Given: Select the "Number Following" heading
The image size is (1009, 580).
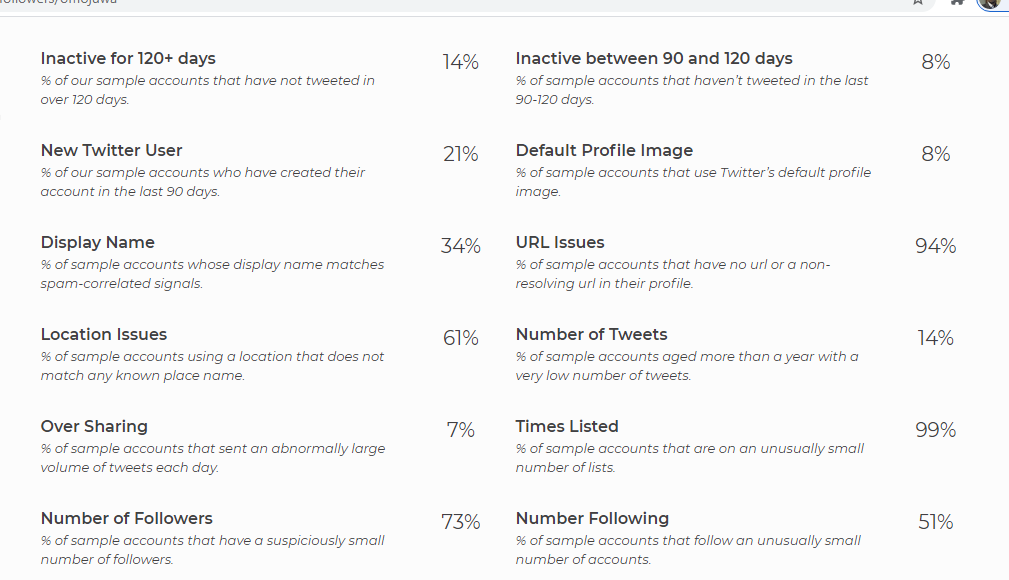Looking at the screenshot, I should point(592,519).
